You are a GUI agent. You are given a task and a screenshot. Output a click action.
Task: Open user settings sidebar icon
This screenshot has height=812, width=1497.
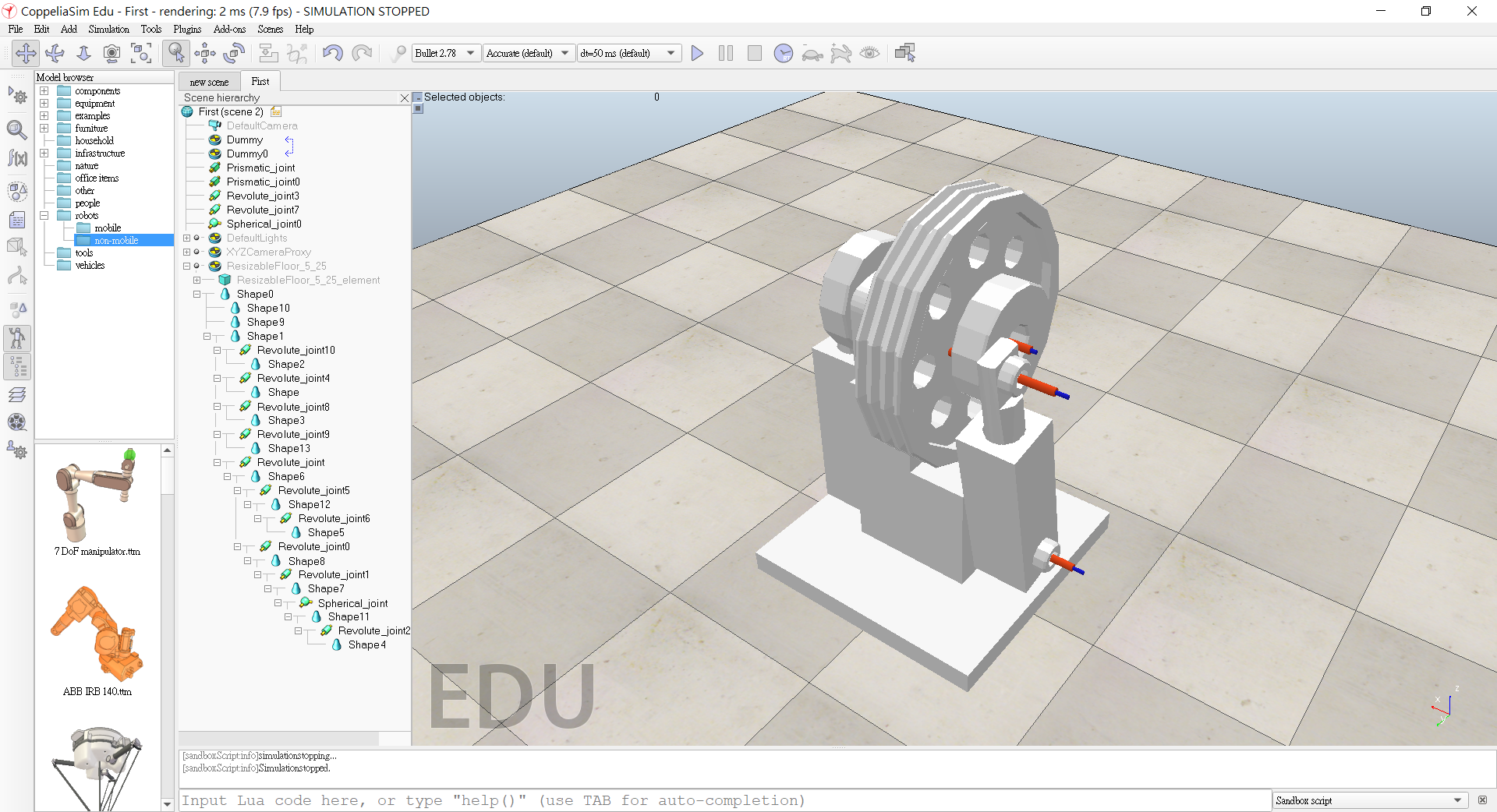click(x=17, y=450)
